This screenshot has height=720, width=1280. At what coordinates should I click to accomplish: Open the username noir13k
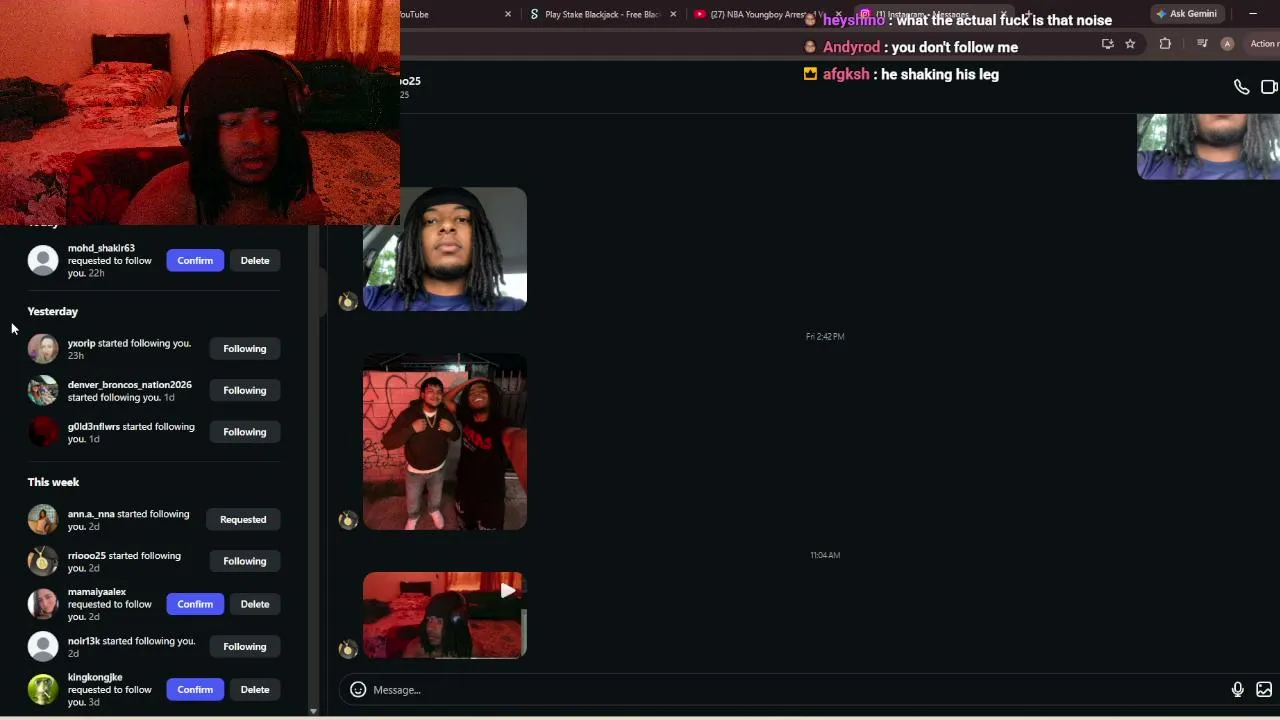[84, 641]
